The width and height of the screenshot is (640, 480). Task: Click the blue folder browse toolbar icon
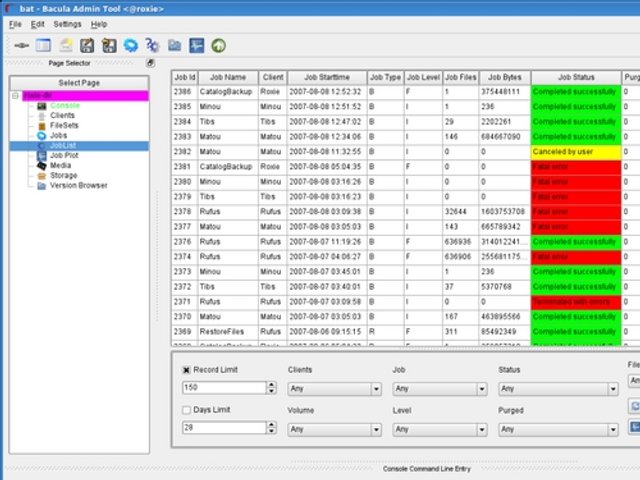pos(174,45)
